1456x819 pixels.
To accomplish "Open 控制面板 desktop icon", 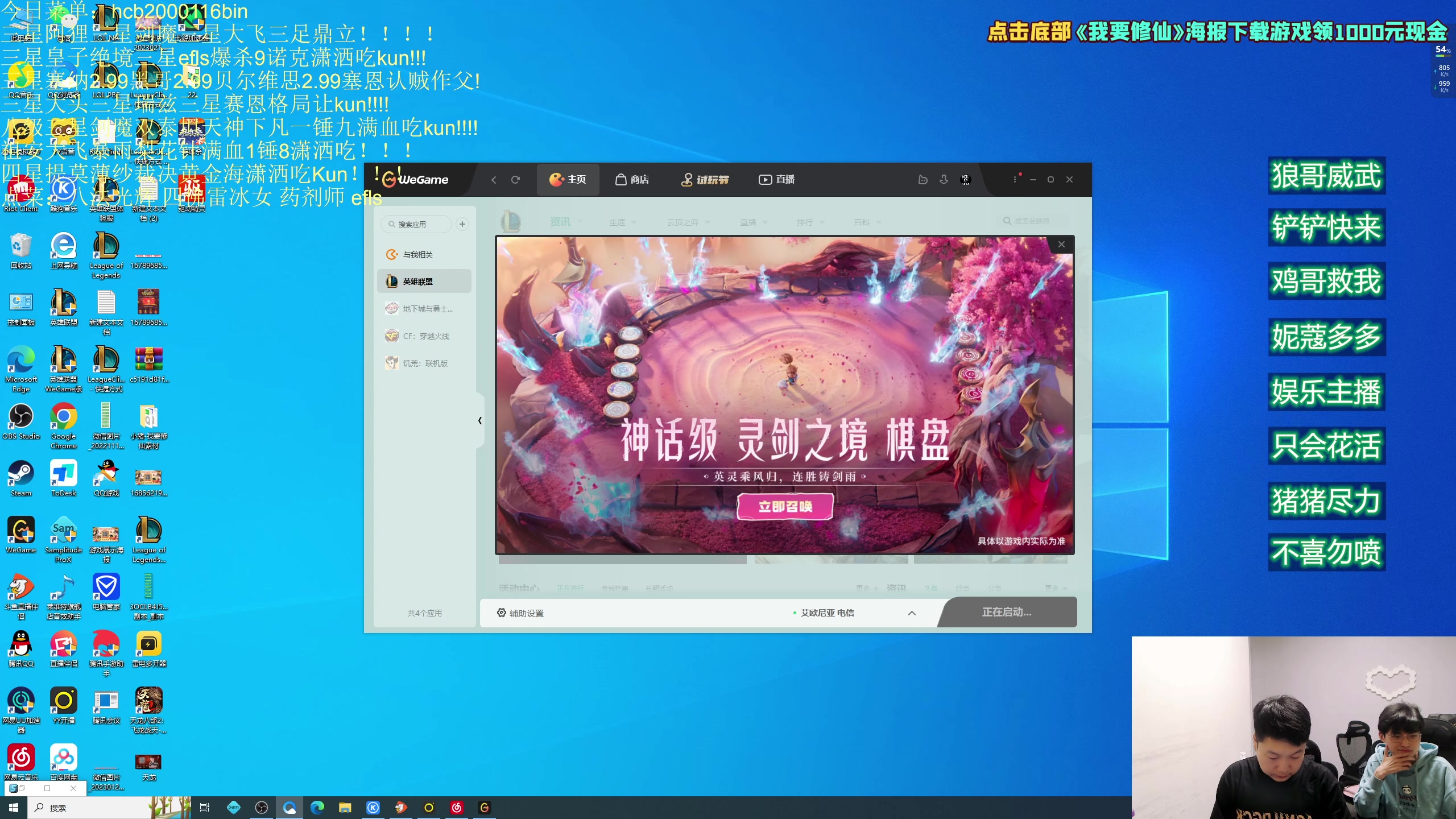I will click(x=21, y=308).
